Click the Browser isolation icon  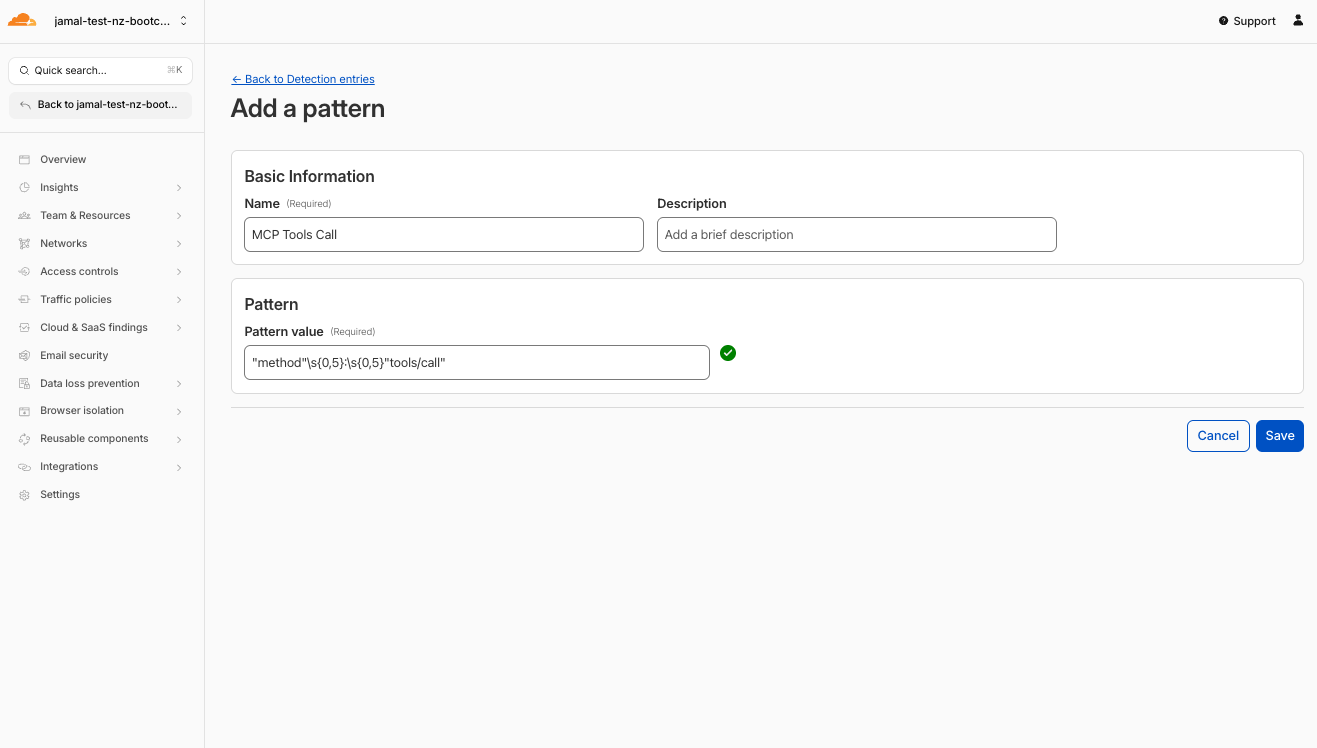point(25,411)
